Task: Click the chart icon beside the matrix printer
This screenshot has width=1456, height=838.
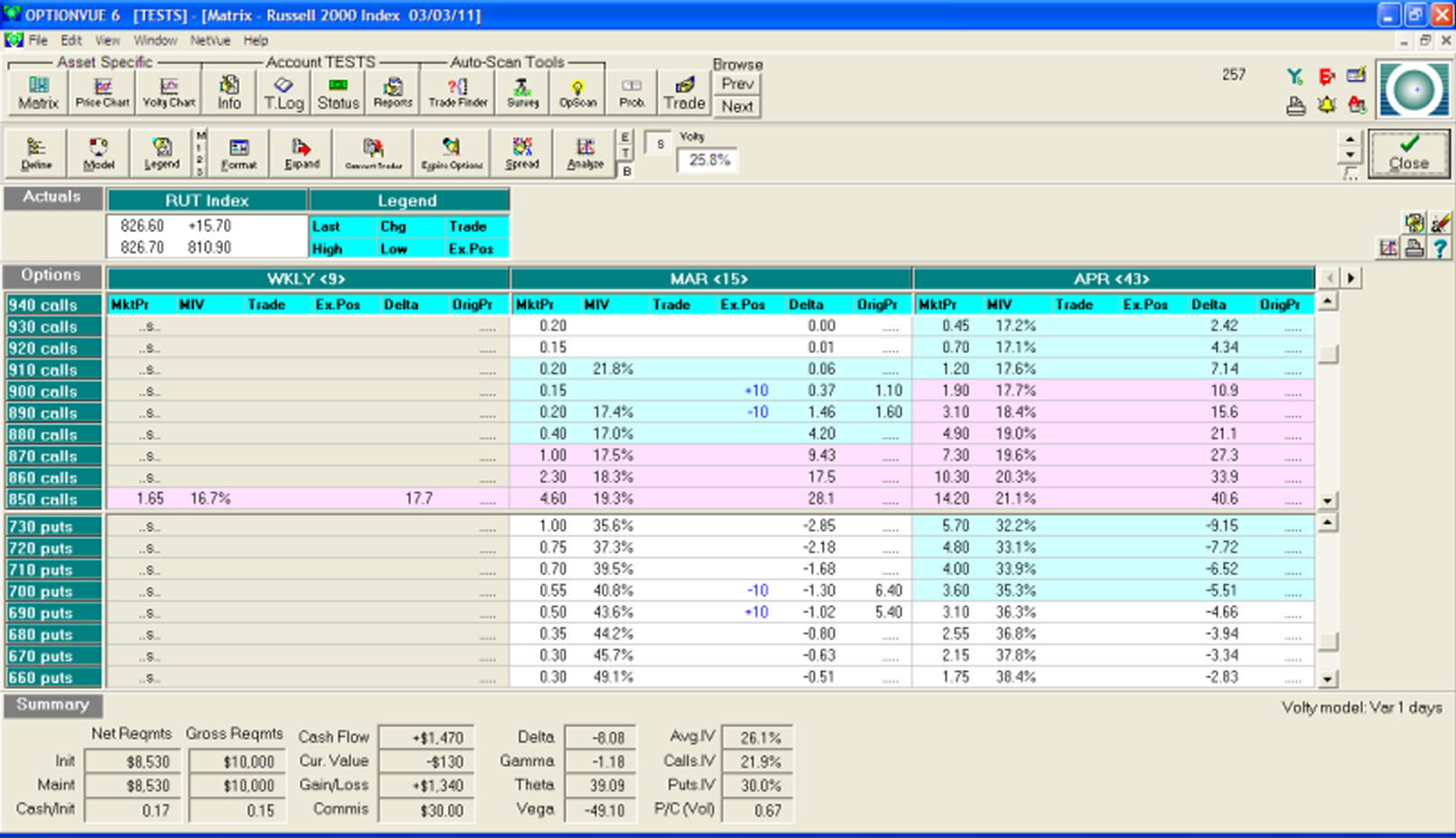Action: pos(1388,248)
